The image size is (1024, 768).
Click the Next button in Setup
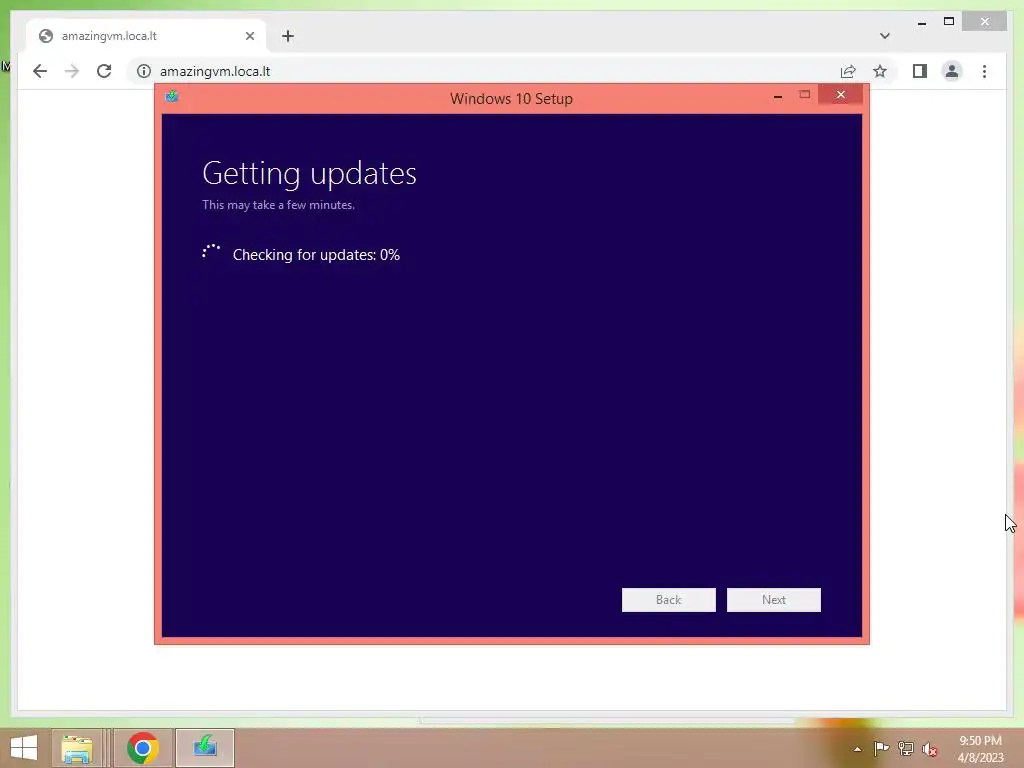(x=773, y=600)
